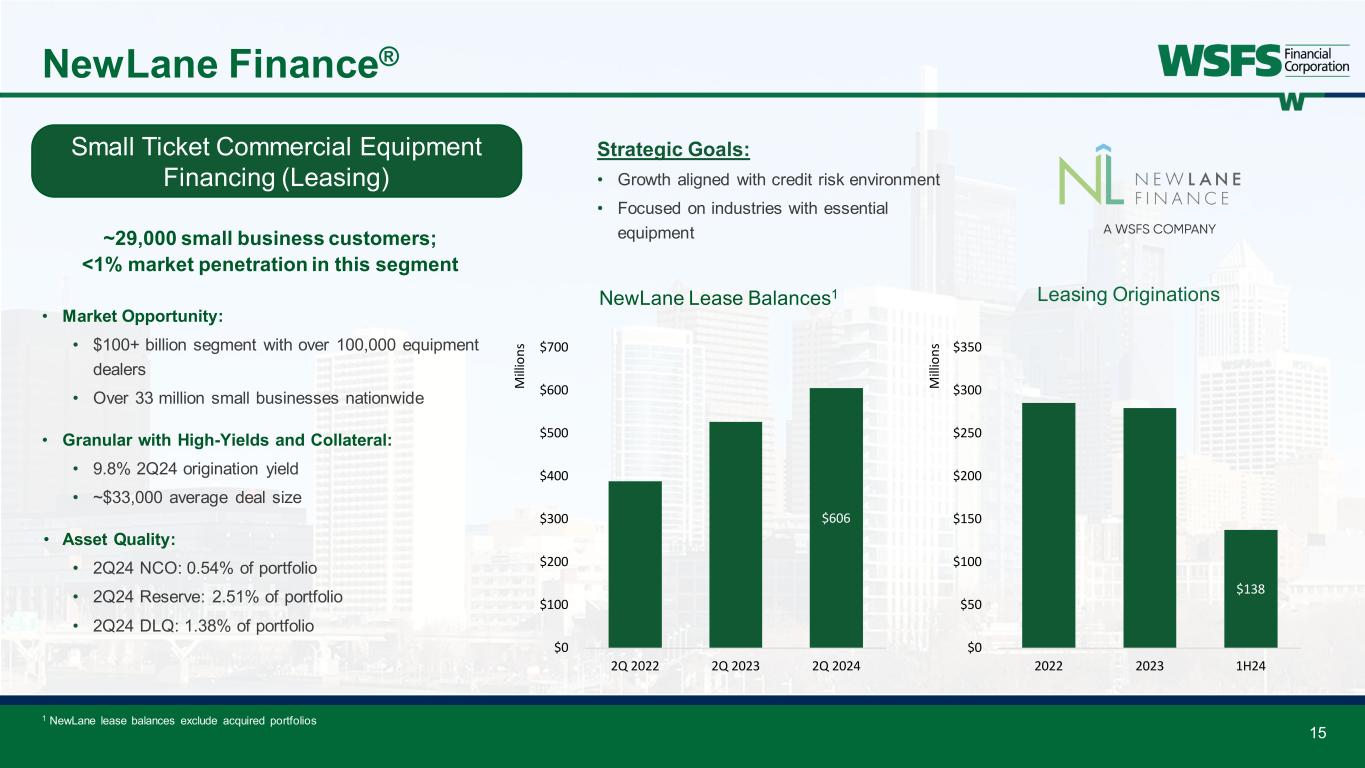Click the NewLane Lease Balances chart title
This screenshot has width=1365, height=768.
point(717,297)
